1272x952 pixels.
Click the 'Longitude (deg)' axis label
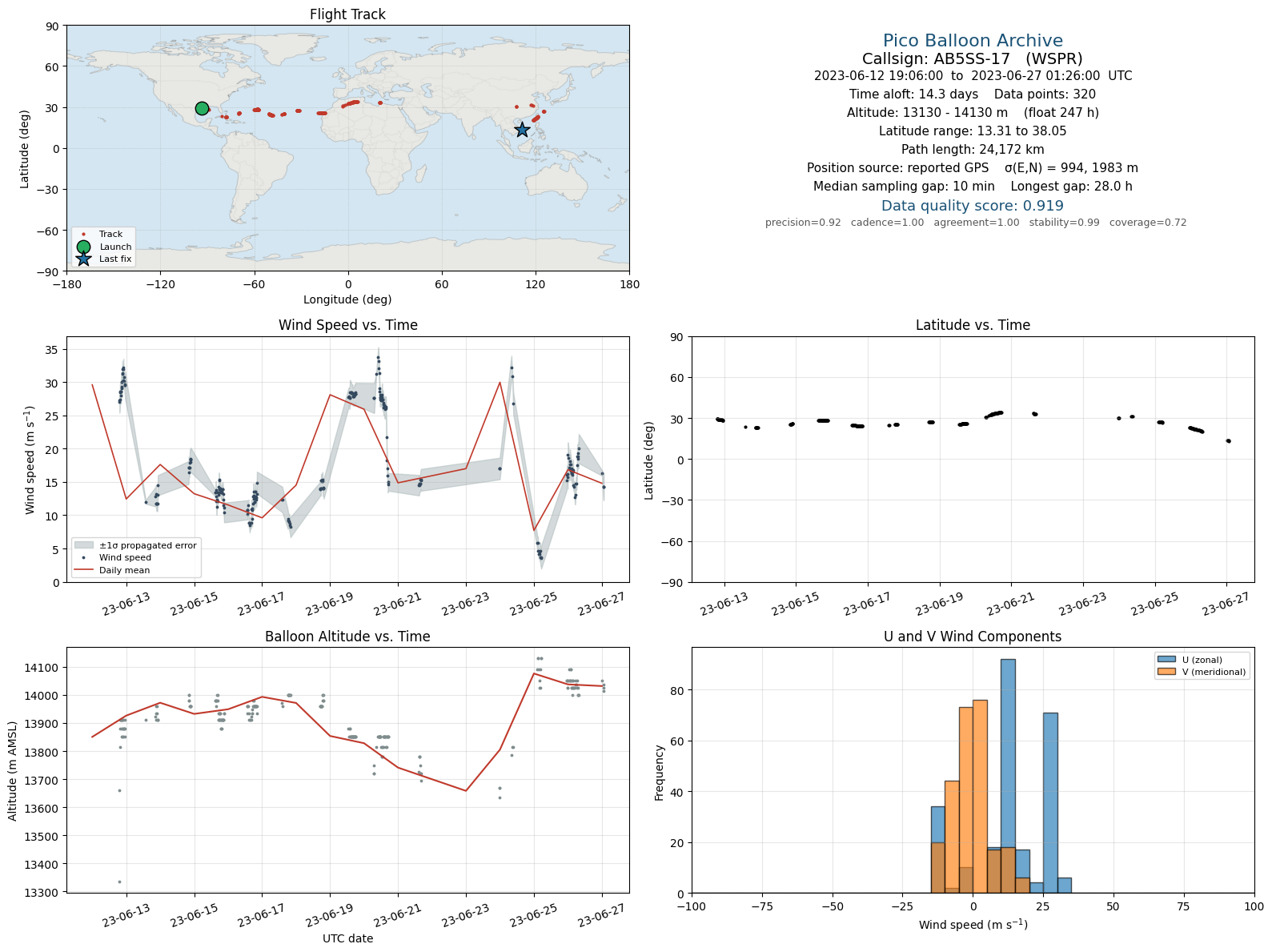tap(347, 299)
